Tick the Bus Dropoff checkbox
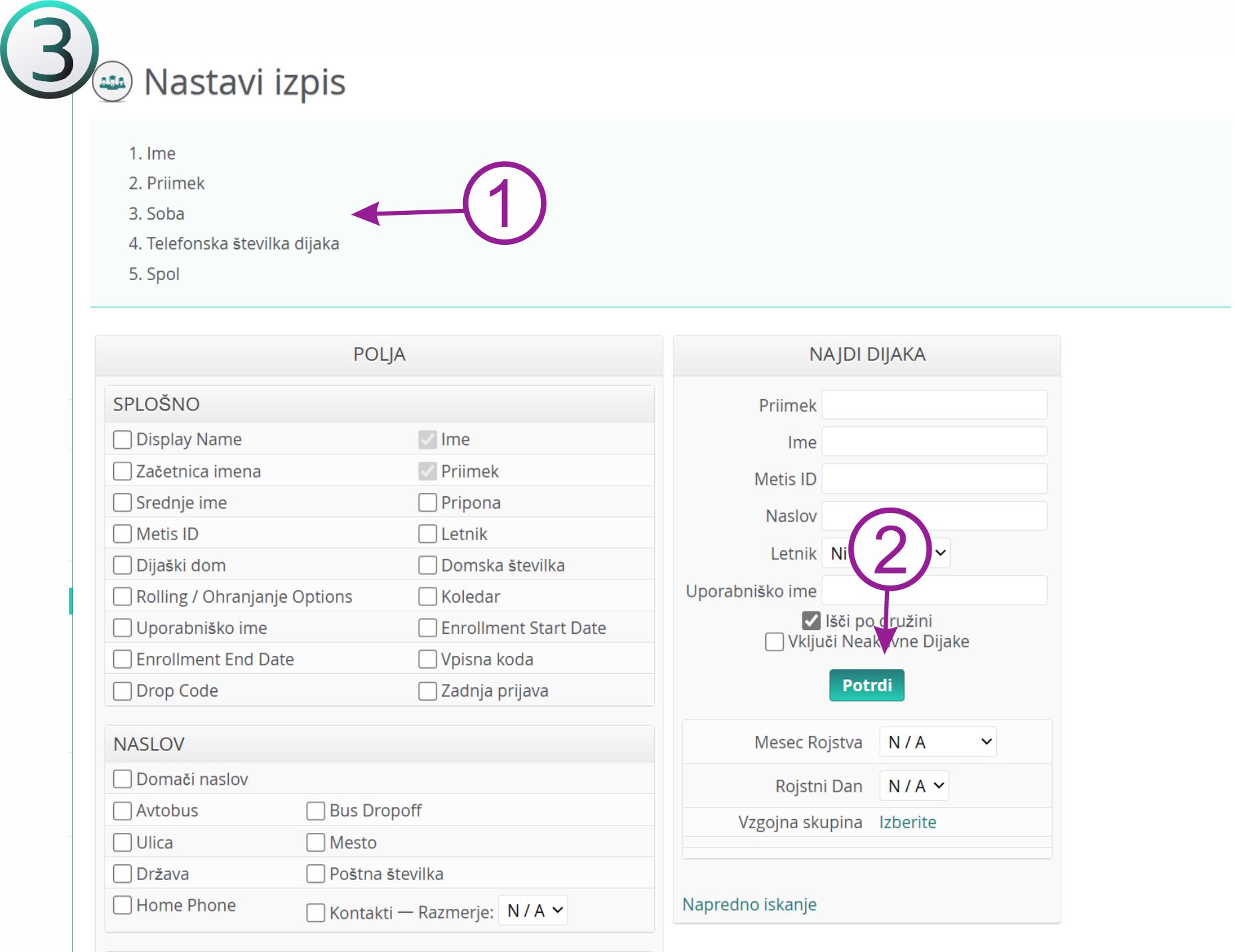Viewport: 1235px width, 952px height. (x=315, y=811)
